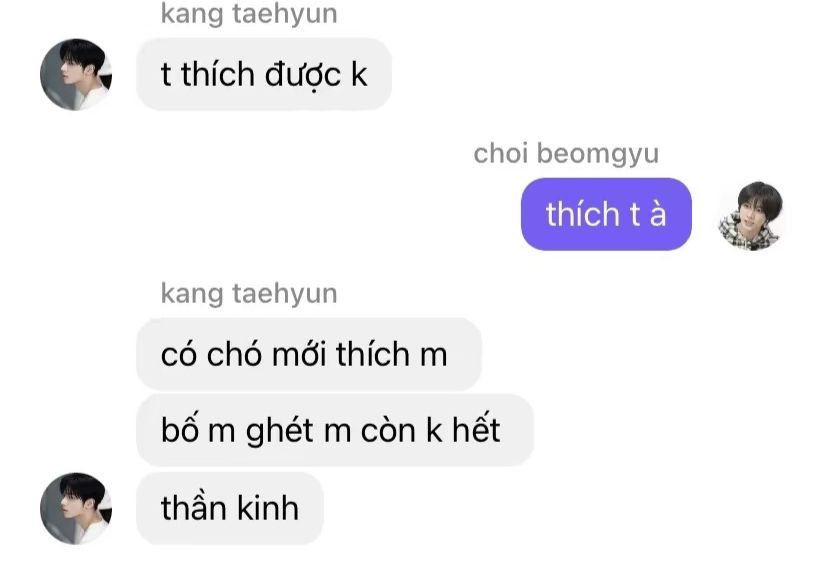
Task: Click the word 'chó' in the gray bubble
Action: 234,353
